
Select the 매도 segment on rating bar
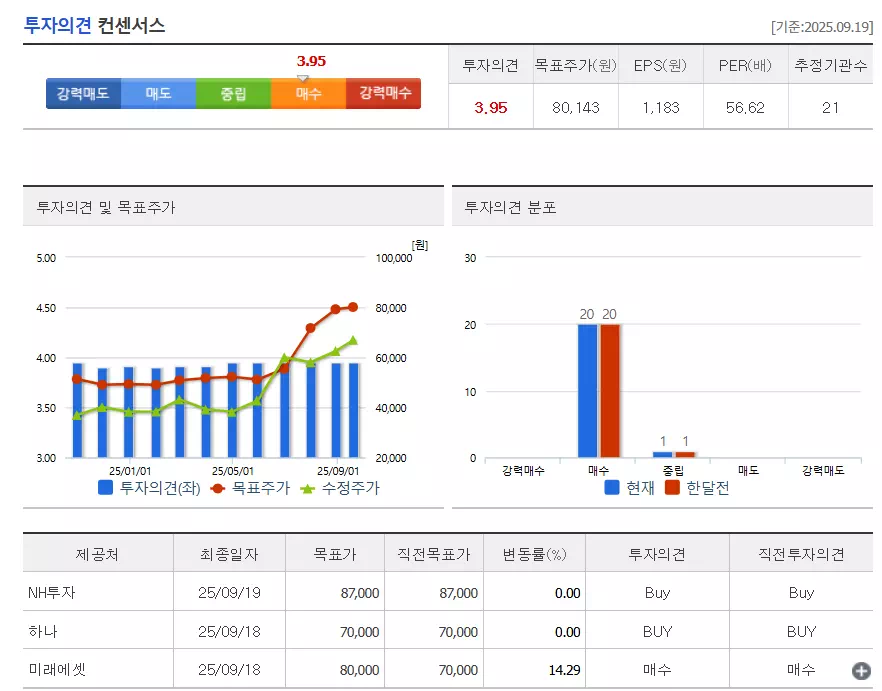click(x=158, y=93)
